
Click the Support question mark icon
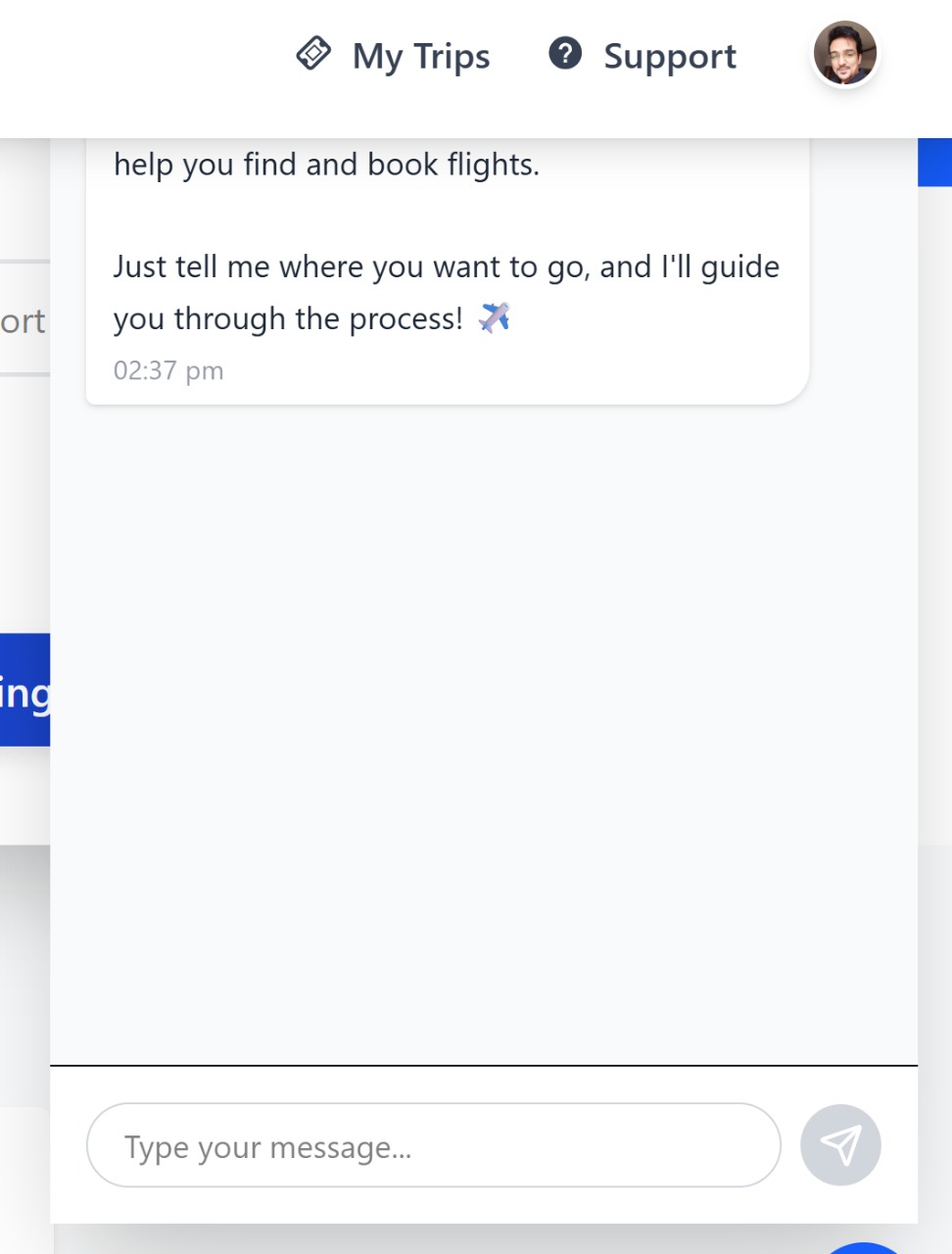click(565, 53)
